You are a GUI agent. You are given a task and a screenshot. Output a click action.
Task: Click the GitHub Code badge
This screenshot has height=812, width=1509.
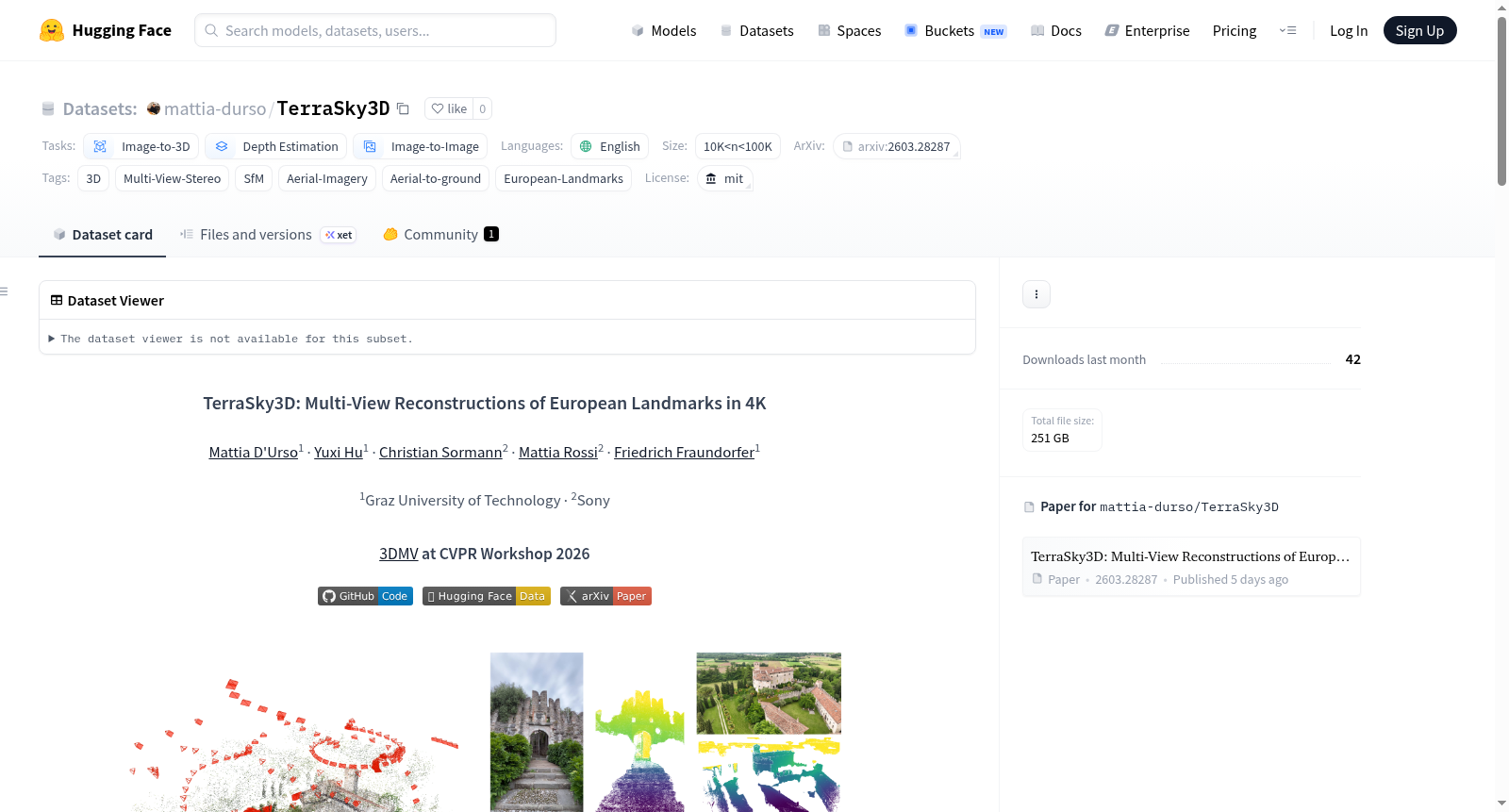365,596
